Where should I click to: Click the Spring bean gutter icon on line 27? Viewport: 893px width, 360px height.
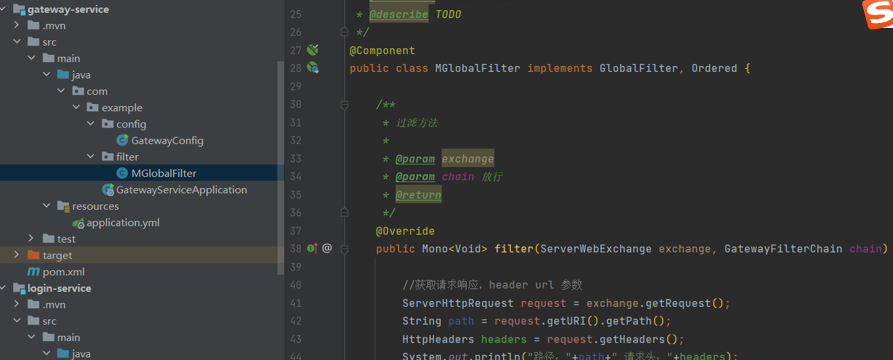312,50
